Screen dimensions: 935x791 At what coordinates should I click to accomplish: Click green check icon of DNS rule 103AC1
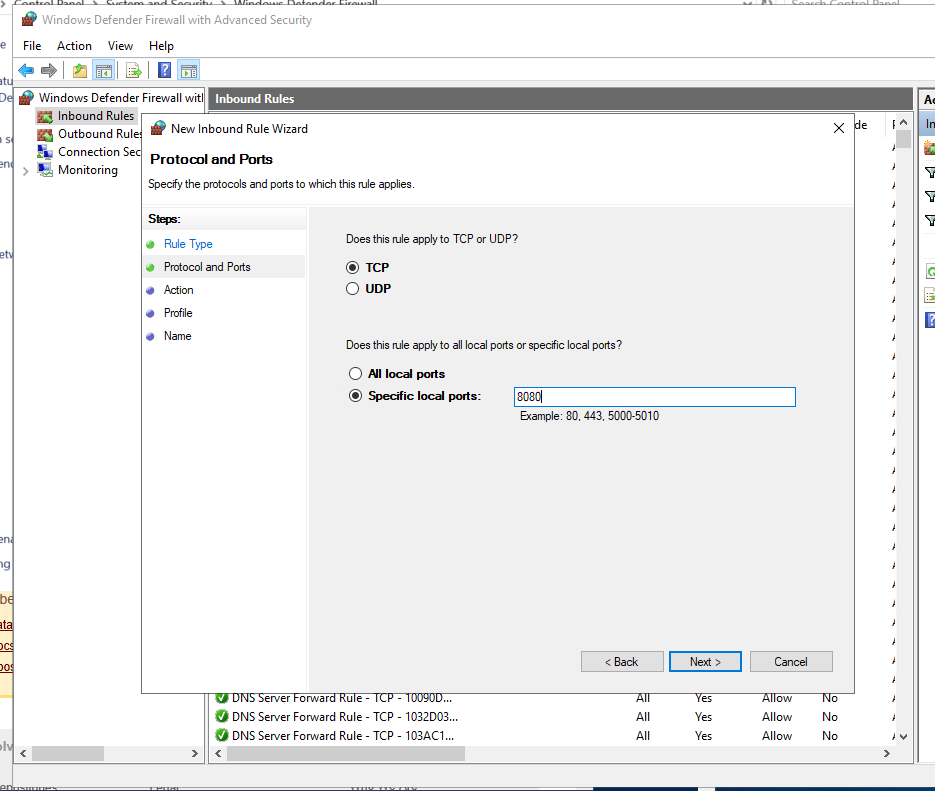[x=222, y=736]
